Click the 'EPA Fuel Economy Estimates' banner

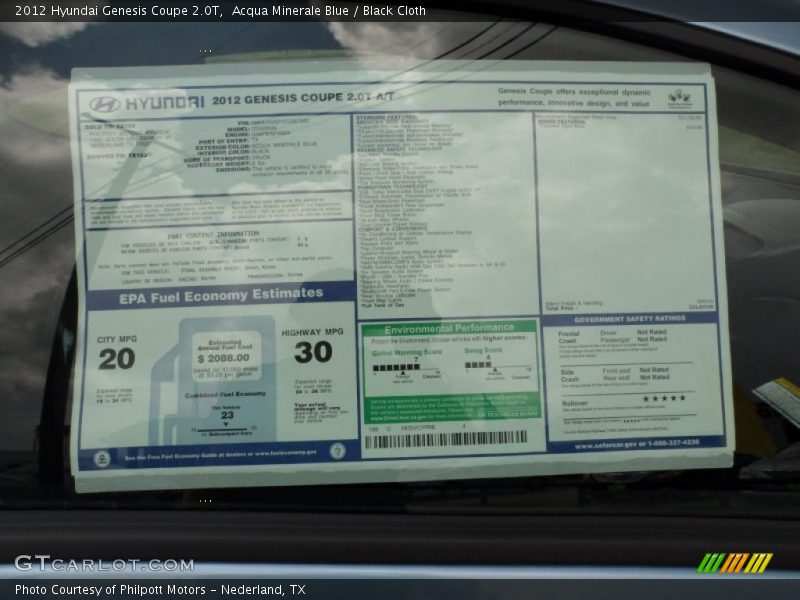[221, 295]
